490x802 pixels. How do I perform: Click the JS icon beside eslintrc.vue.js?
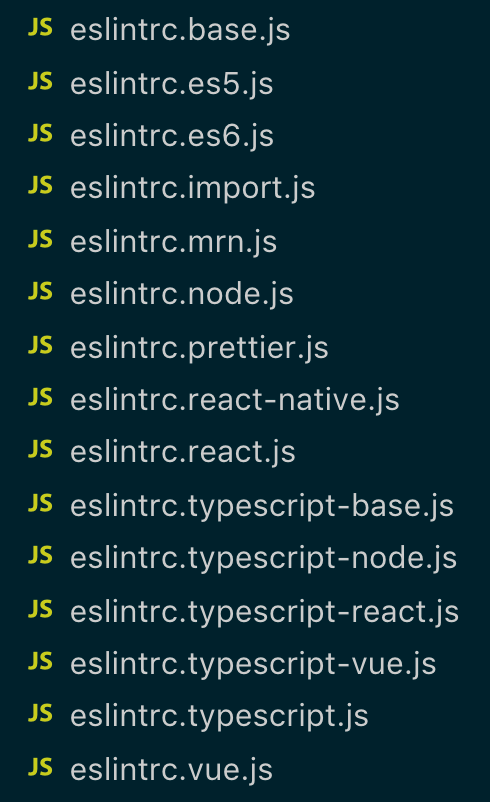pos(40,767)
